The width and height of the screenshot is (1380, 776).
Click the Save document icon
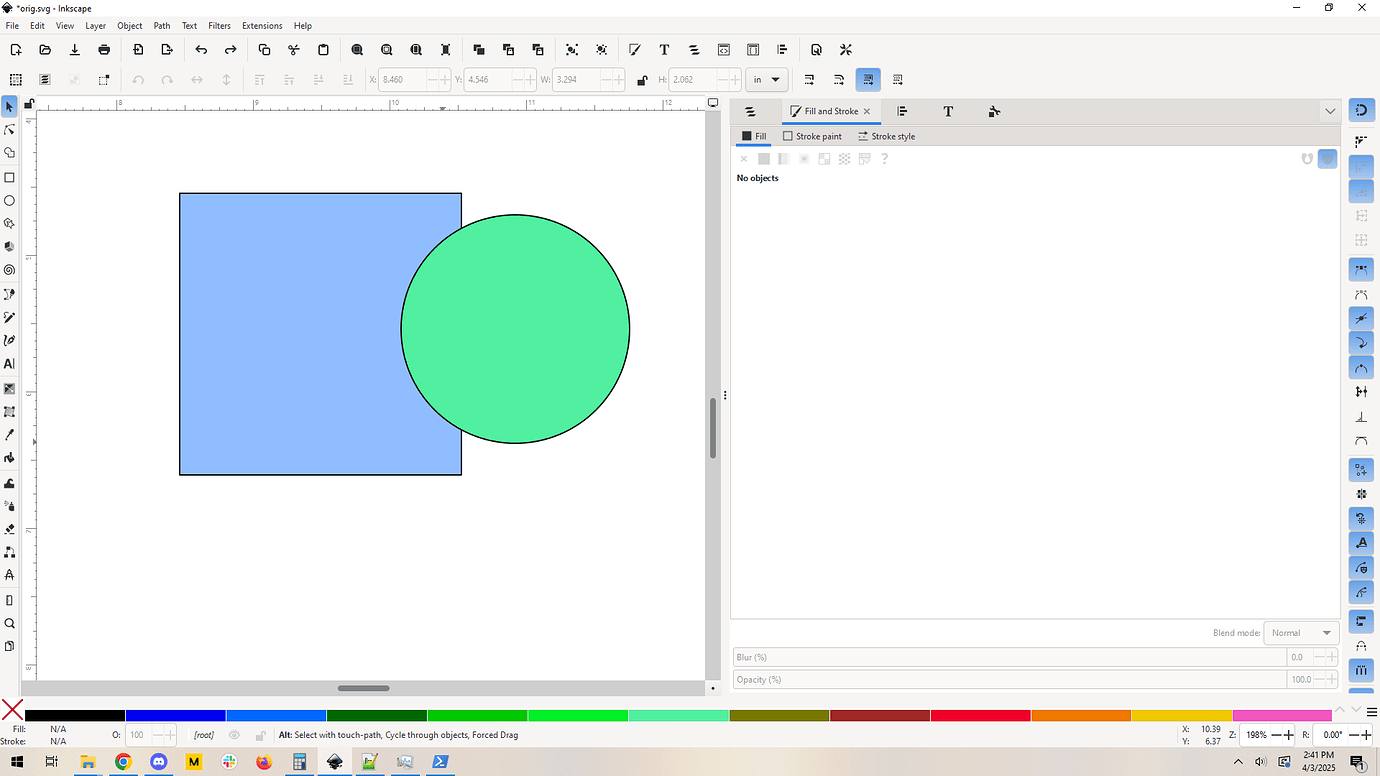tap(75, 49)
